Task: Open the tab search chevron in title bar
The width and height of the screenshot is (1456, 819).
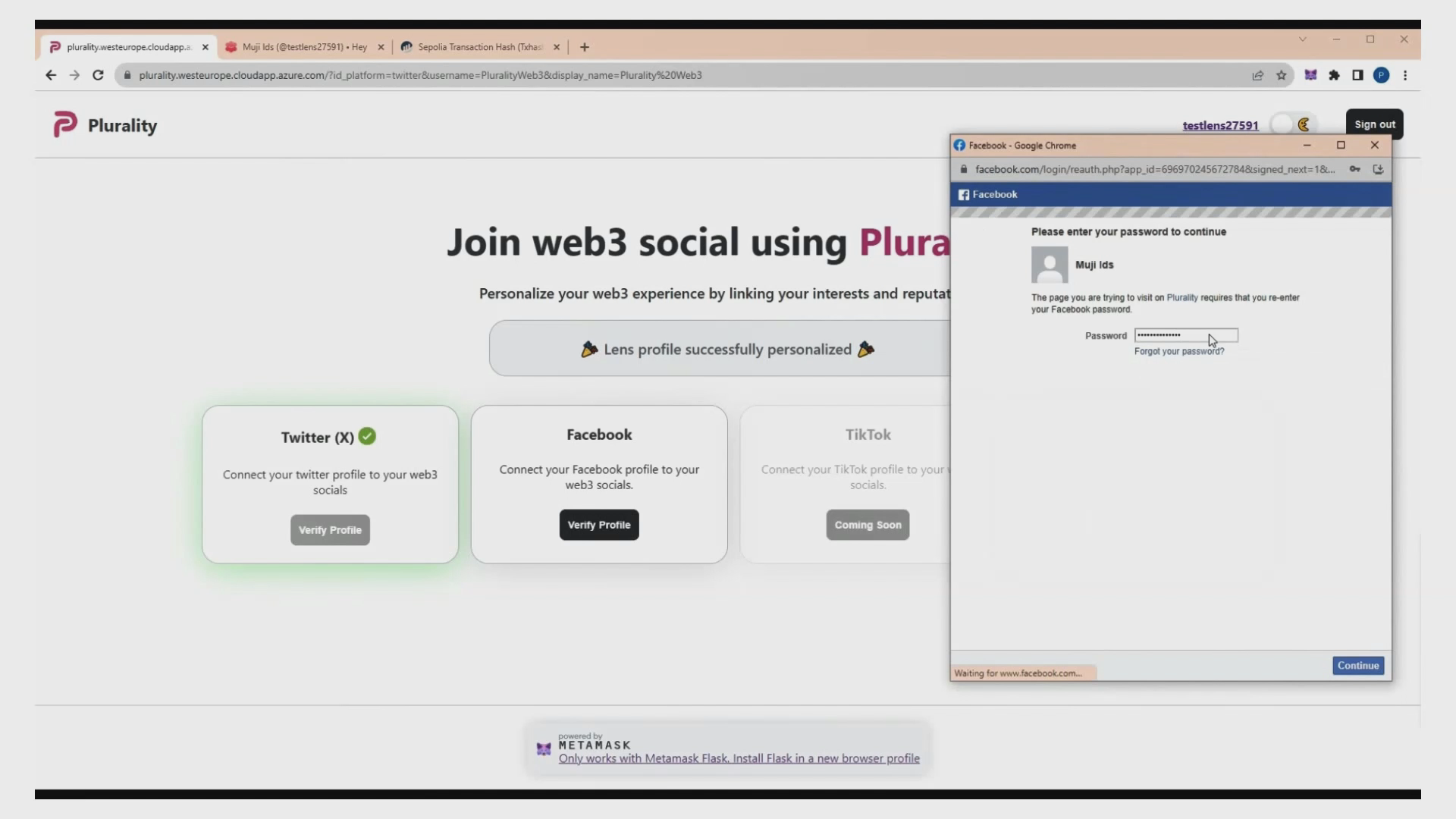Action: 1302,39
